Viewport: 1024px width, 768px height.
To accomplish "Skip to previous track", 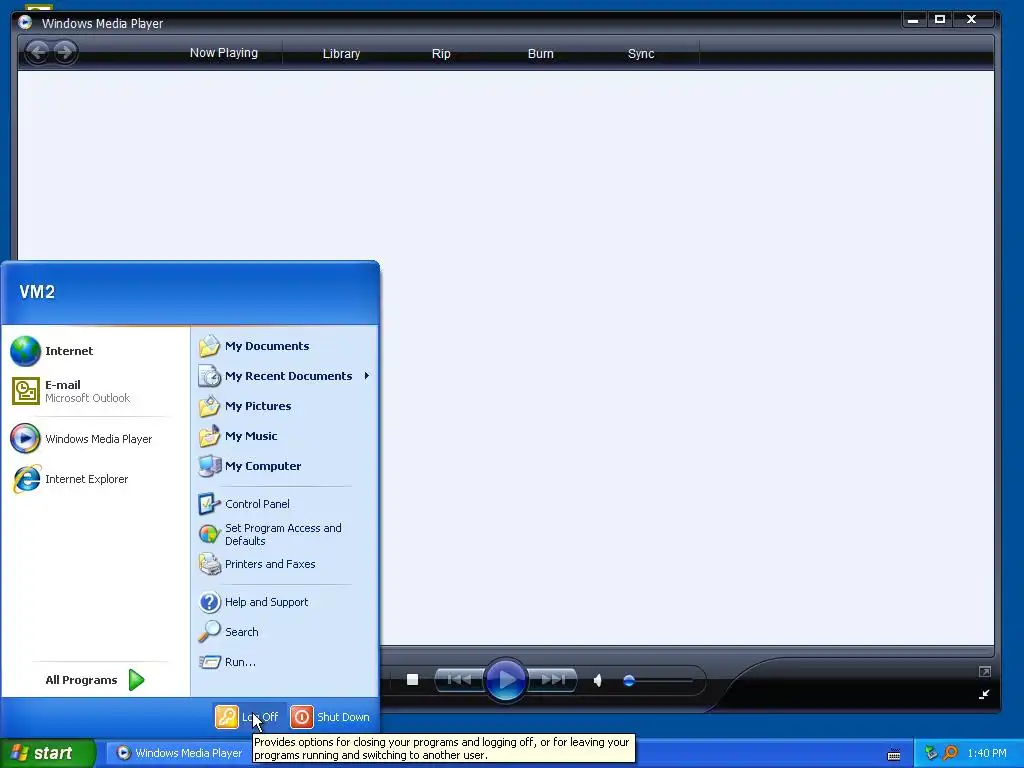I will [459, 680].
